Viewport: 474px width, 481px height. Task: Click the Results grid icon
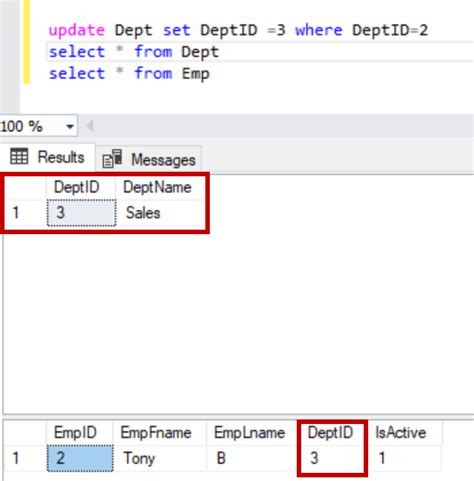coord(19,156)
